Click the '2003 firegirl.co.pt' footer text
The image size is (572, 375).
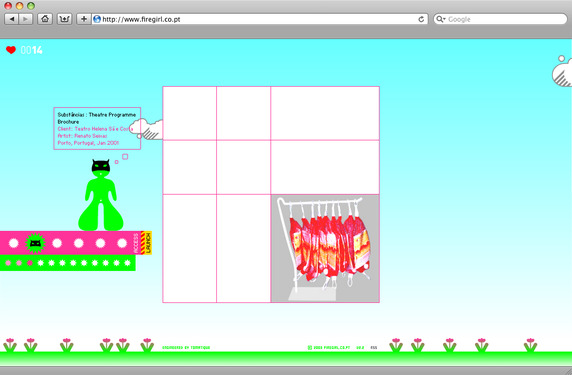332,348
